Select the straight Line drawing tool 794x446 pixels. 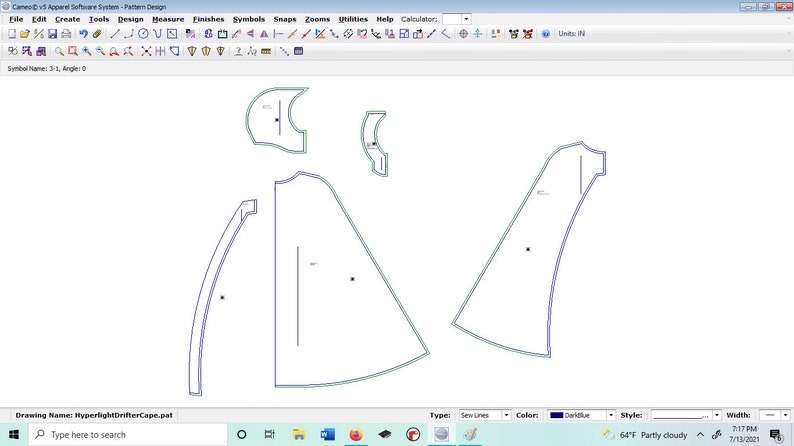click(x=115, y=34)
